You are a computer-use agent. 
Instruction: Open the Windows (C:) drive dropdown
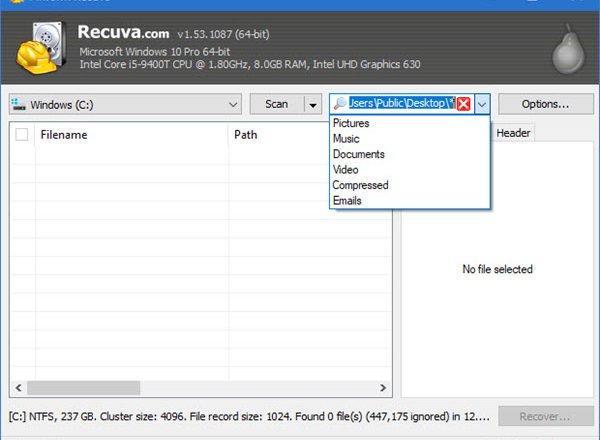pos(126,104)
